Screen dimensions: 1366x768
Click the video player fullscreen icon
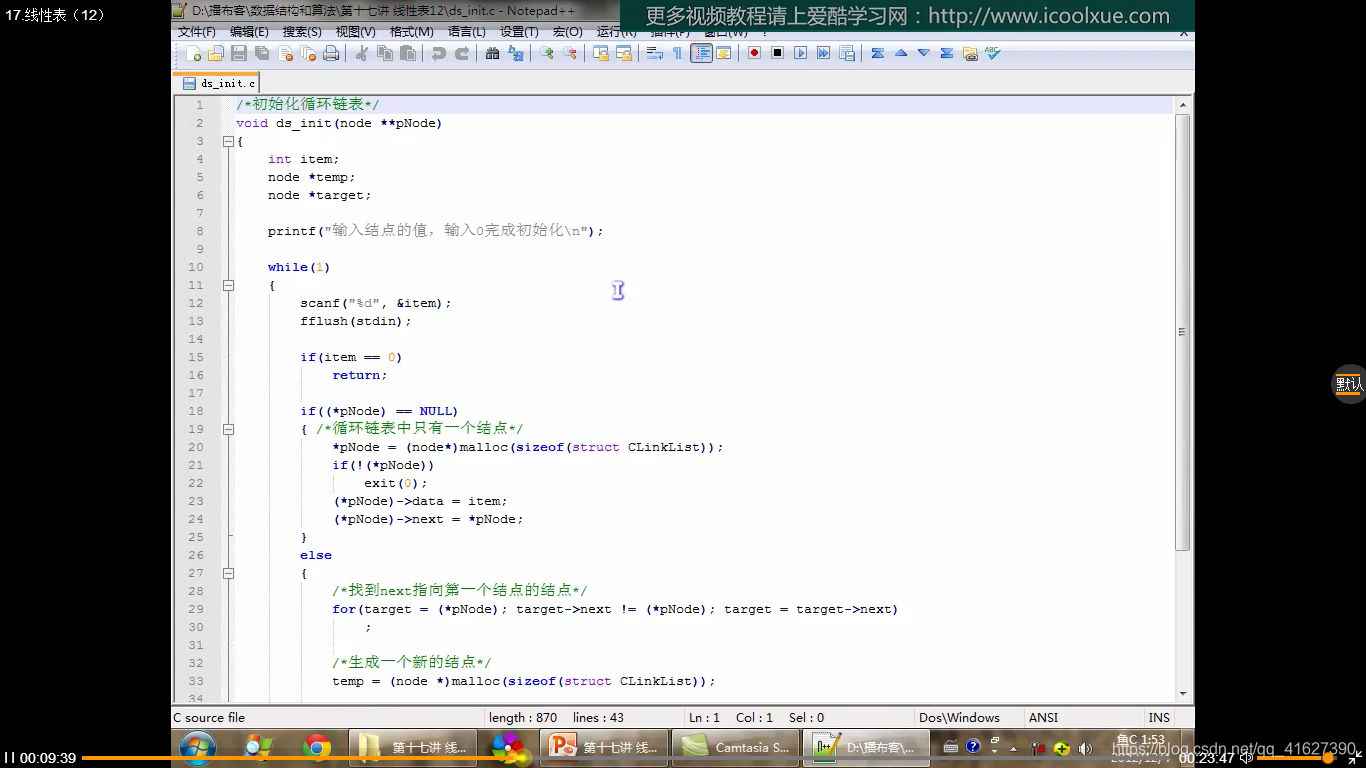click(x=1354, y=758)
